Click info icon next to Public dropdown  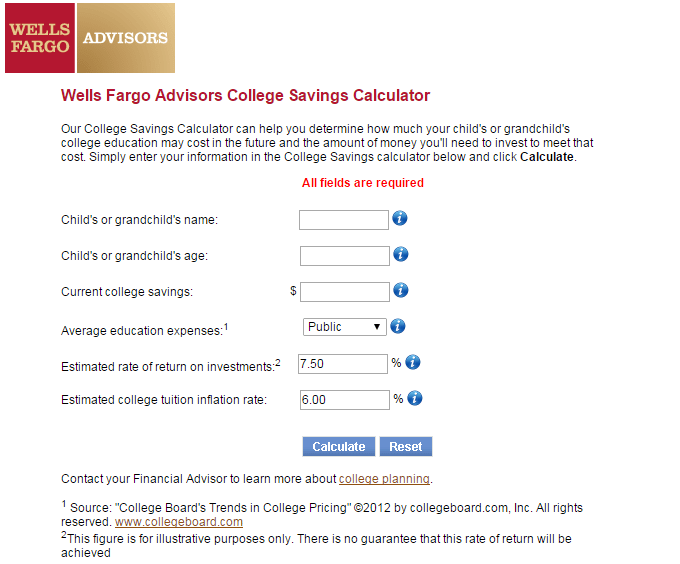coord(397,326)
